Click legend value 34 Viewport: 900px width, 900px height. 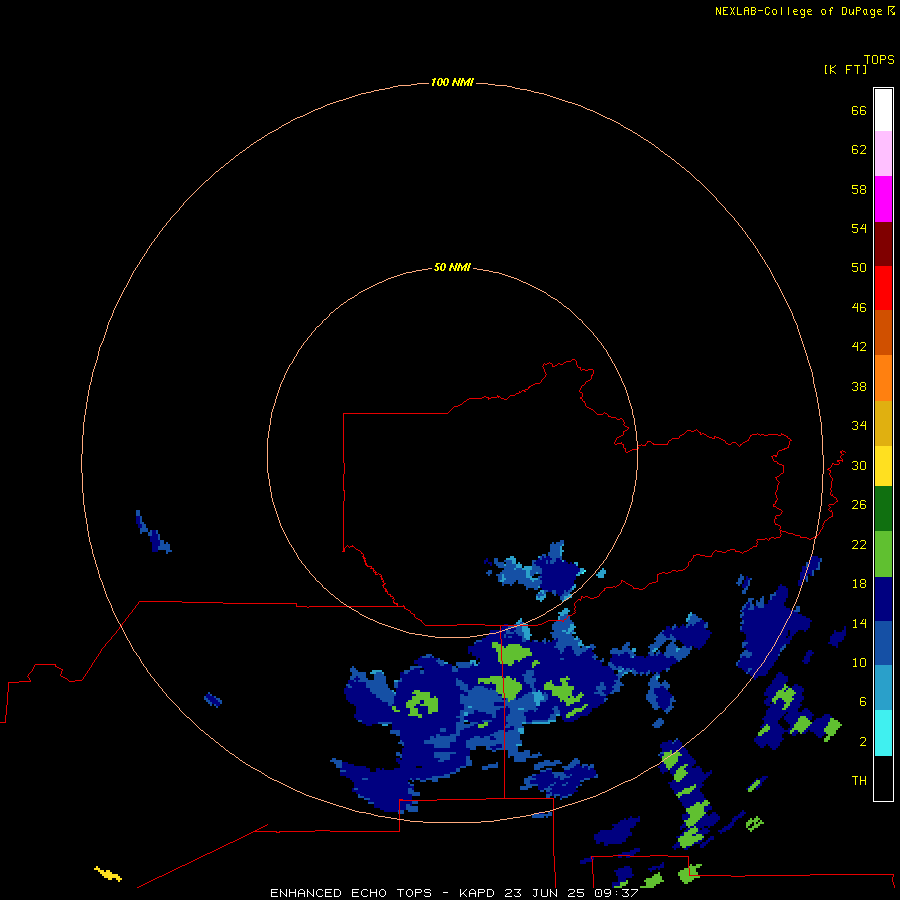(x=859, y=425)
